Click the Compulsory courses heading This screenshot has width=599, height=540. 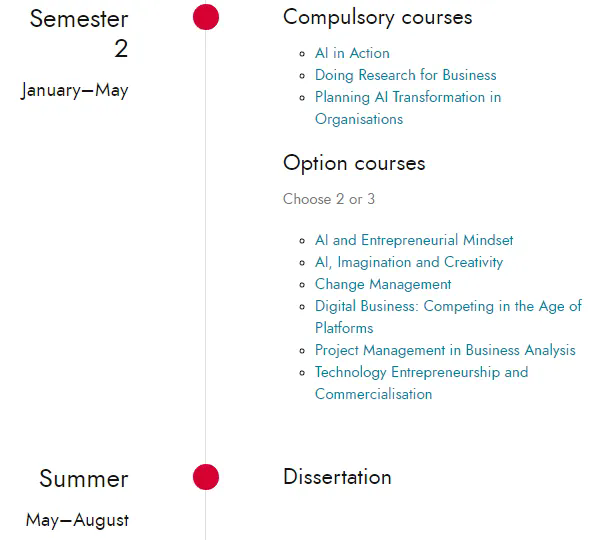(x=377, y=18)
